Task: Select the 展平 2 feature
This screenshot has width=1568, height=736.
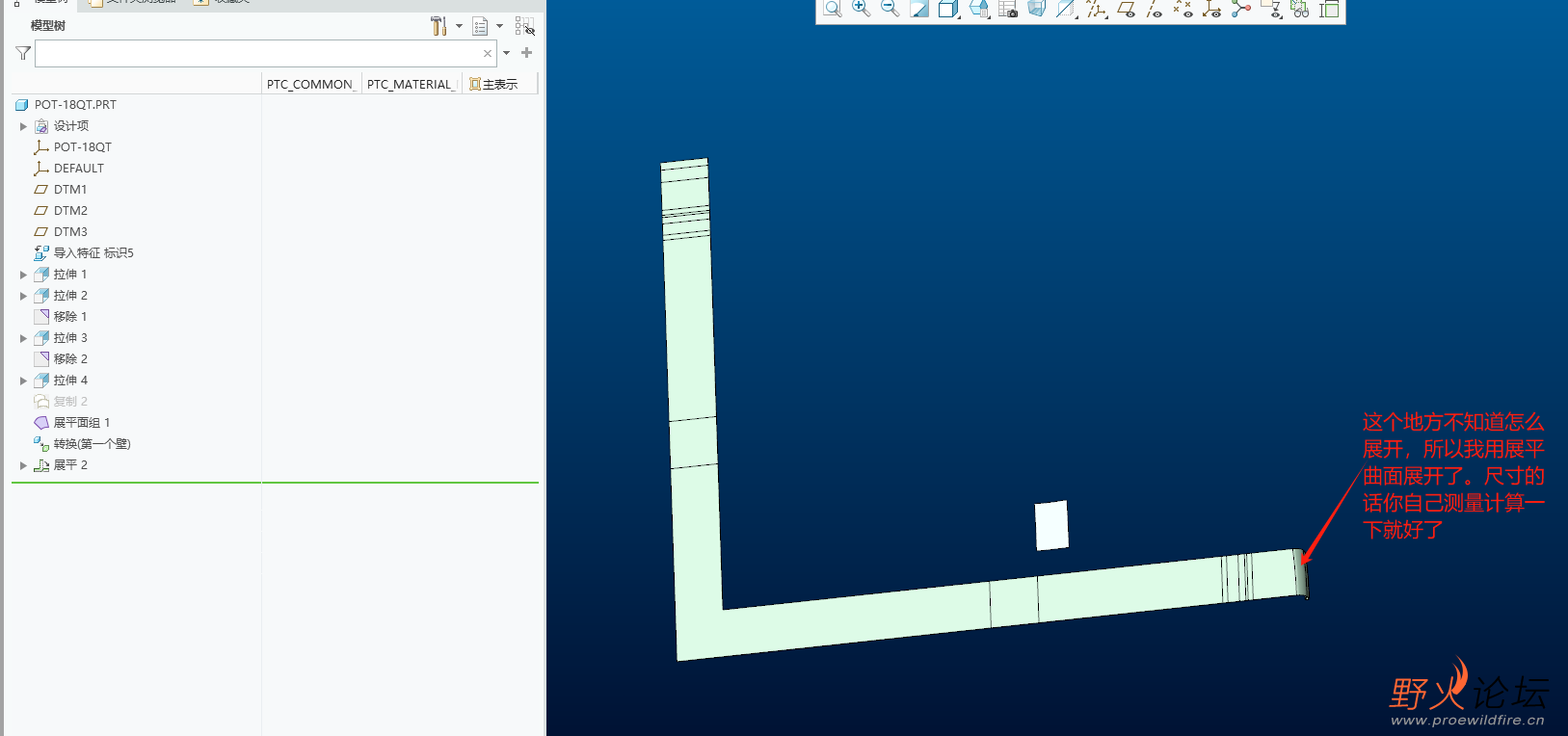Action: (x=70, y=465)
